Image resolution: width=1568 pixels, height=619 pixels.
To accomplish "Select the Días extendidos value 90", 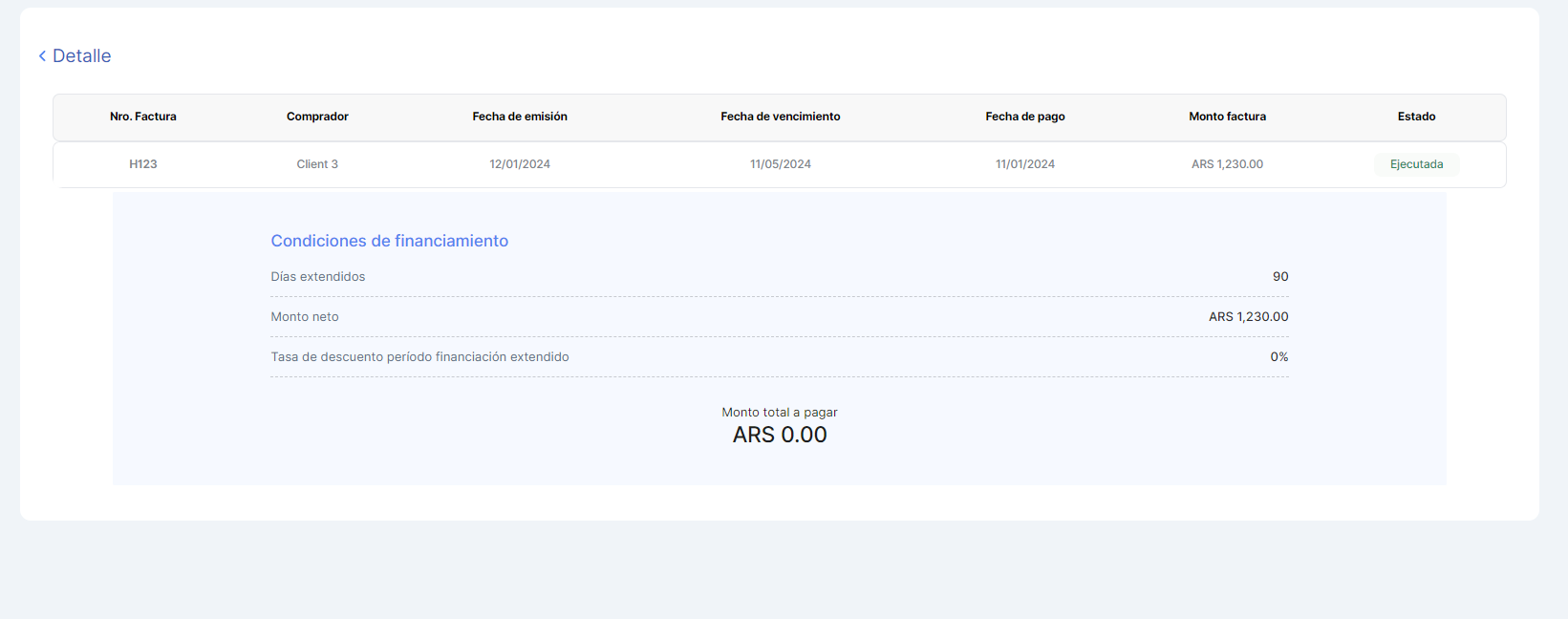I will pos(1280,277).
